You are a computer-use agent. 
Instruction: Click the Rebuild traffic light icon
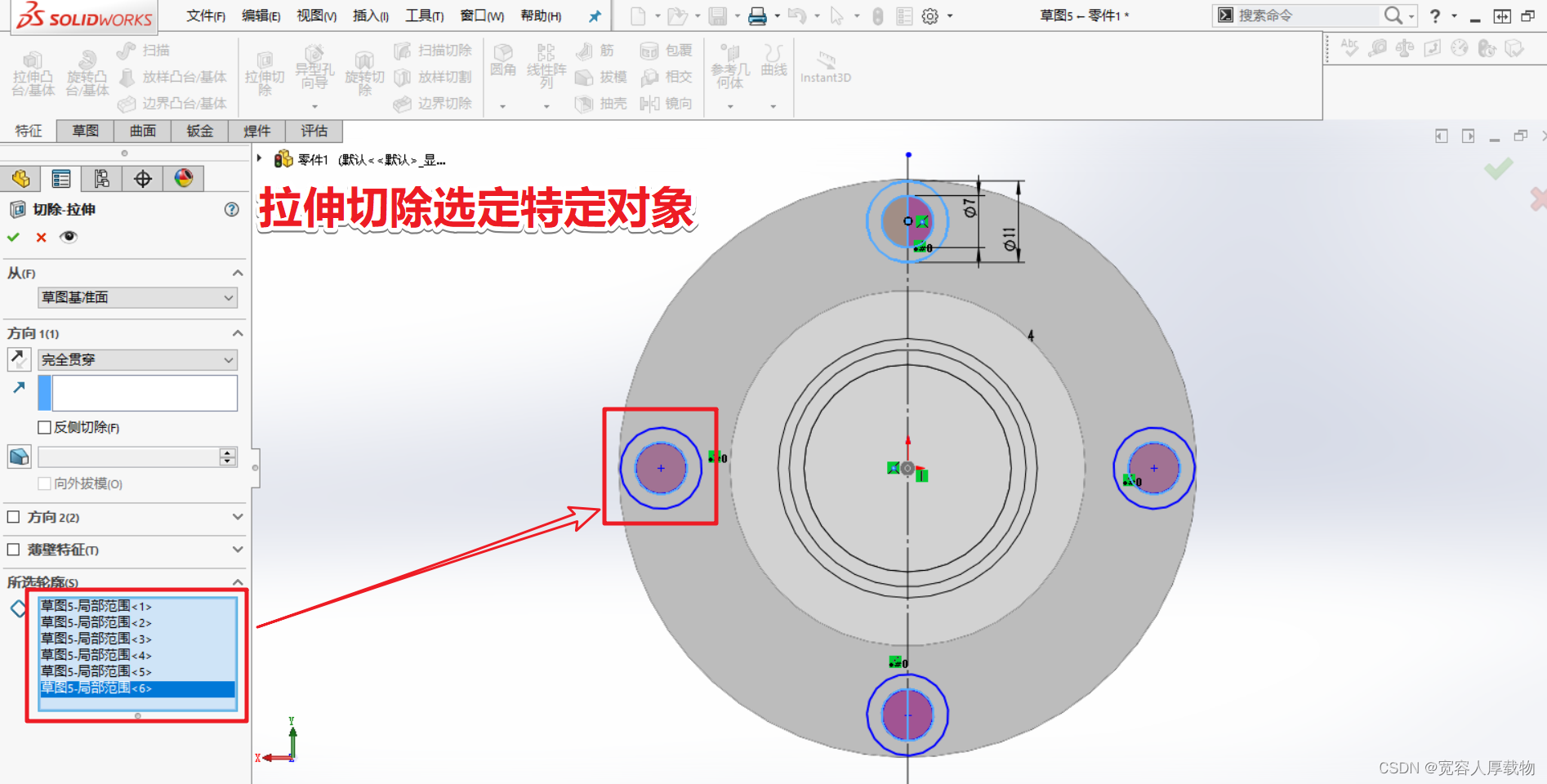877,16
